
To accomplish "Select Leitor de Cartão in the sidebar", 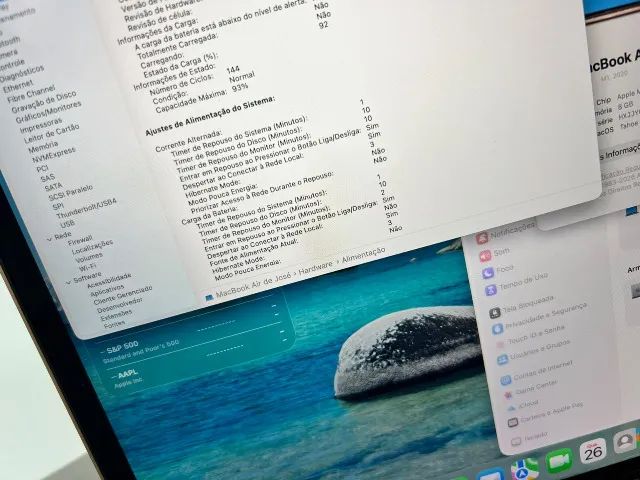I will (51, 133).
